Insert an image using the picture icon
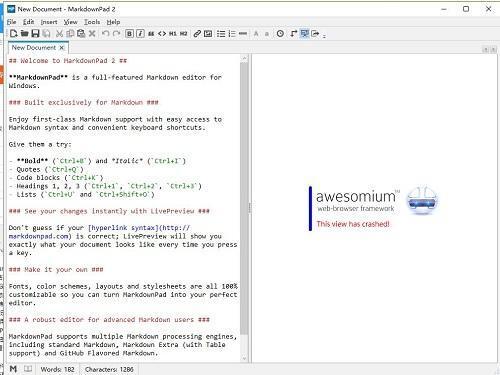 click(208, 33)
